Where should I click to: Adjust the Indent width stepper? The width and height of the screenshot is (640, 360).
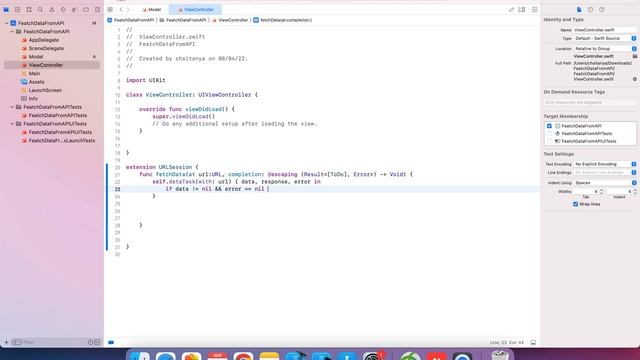tap(635, 191)
